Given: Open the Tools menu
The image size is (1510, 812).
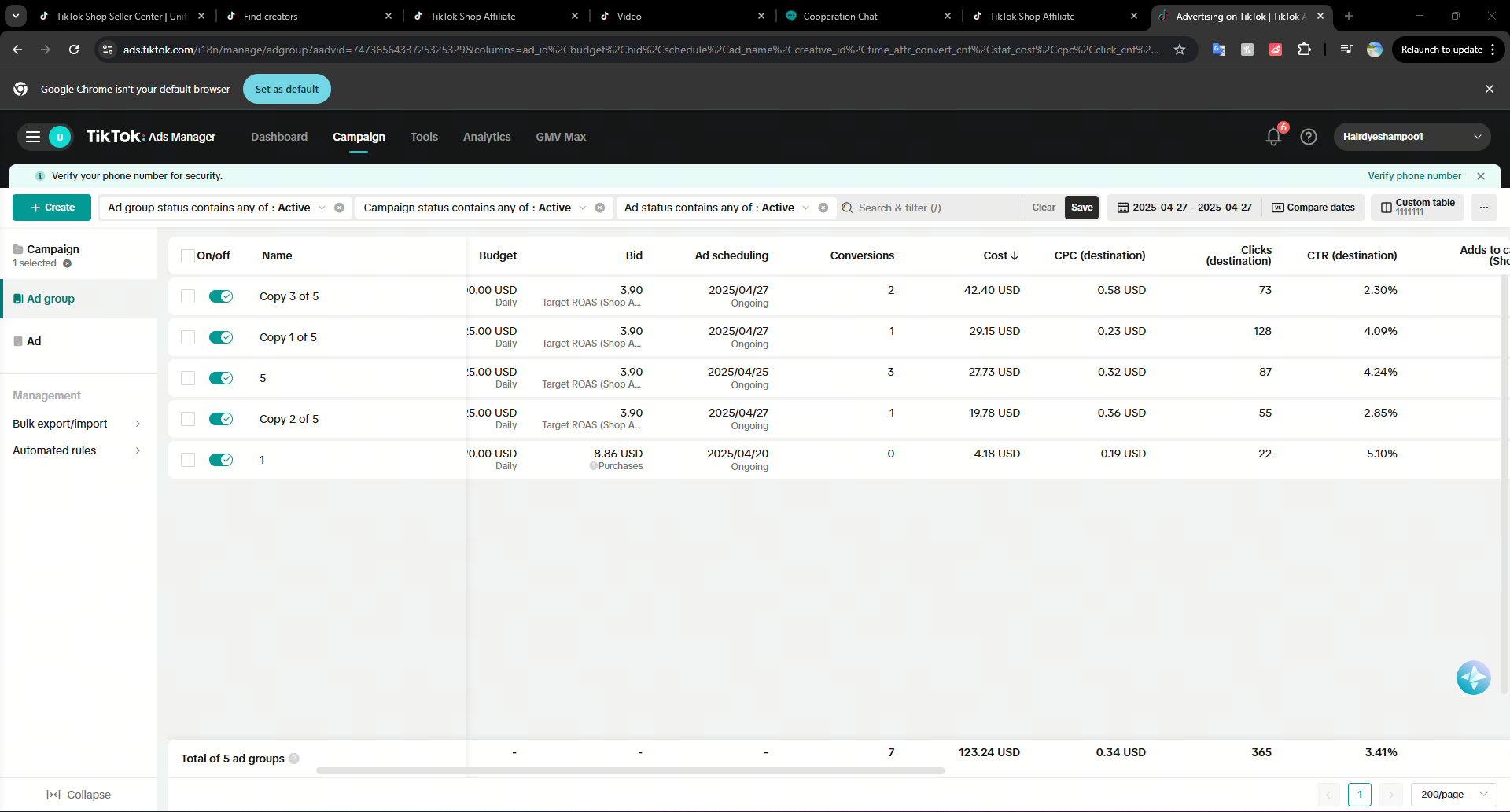Looking at the screenshot, I should coord(424,137).
